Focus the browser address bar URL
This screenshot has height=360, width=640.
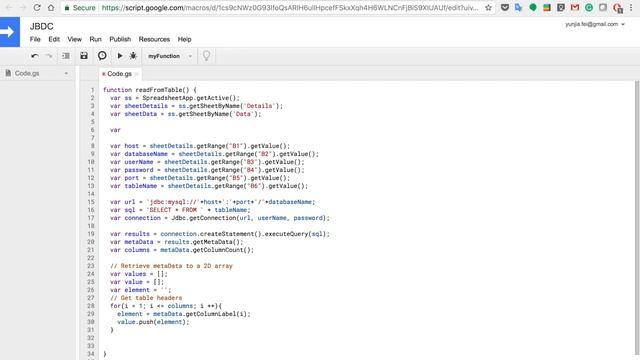[290, 8]
